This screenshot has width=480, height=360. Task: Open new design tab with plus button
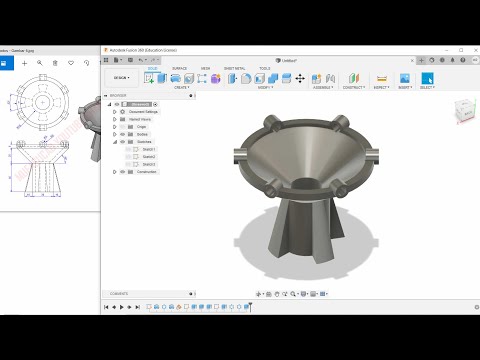tap(421, 60)
